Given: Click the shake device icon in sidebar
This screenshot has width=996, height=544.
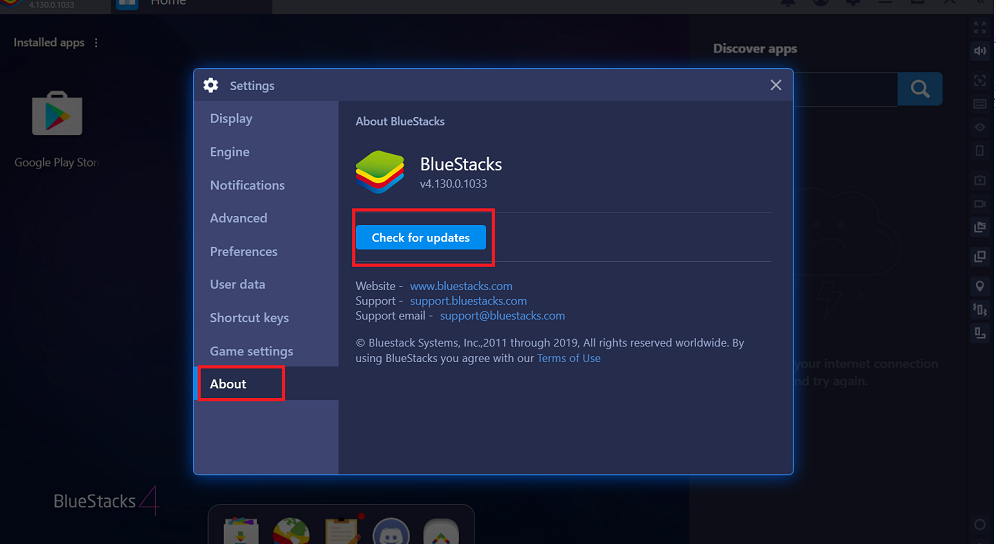Looking at the screenshot, I should [979, 309].
